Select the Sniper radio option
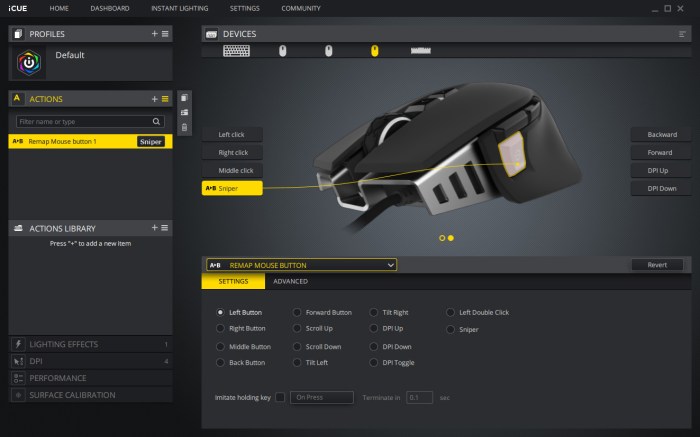The width and height of the screenshot is (700, 437). tap(450, 329)
